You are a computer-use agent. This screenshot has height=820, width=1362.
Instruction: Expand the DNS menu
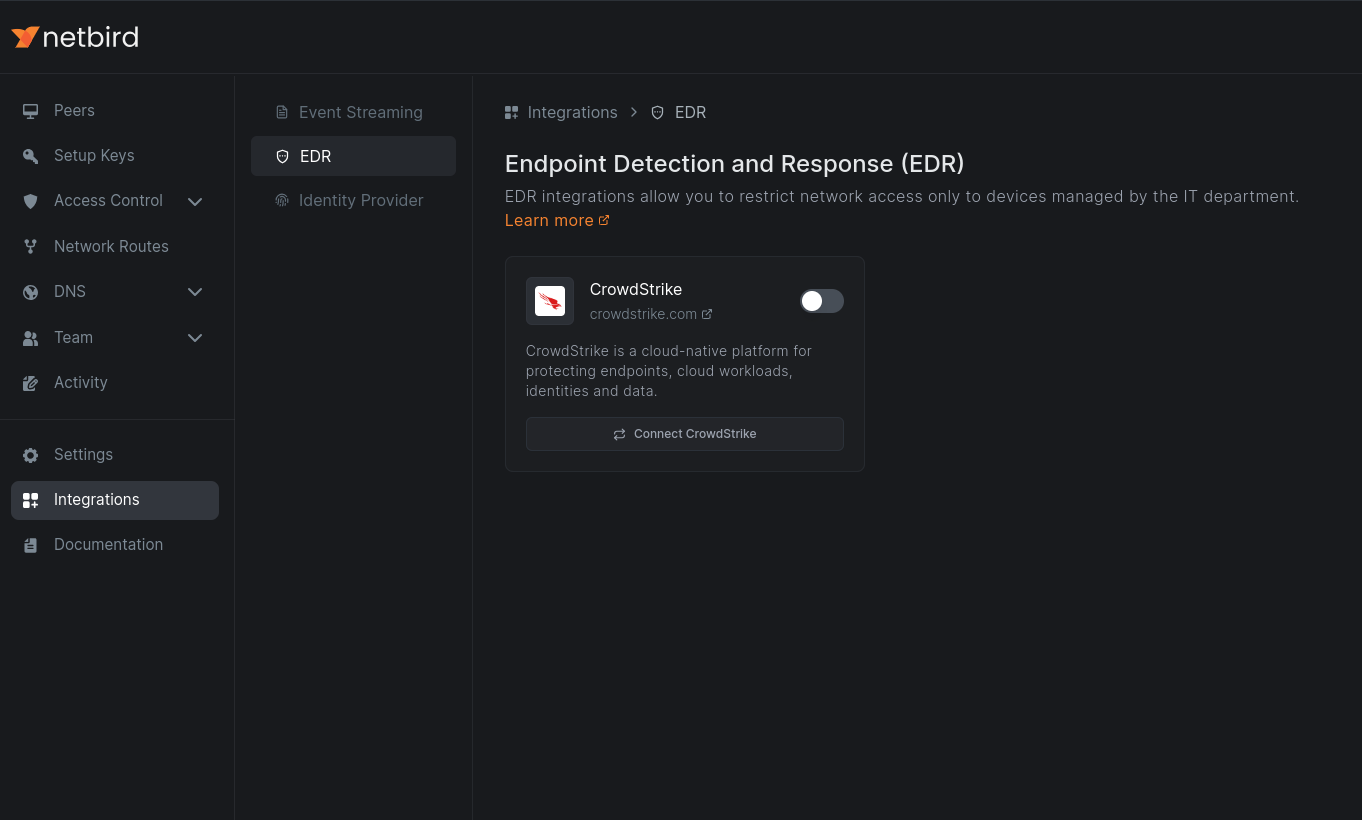coord(195,292)
